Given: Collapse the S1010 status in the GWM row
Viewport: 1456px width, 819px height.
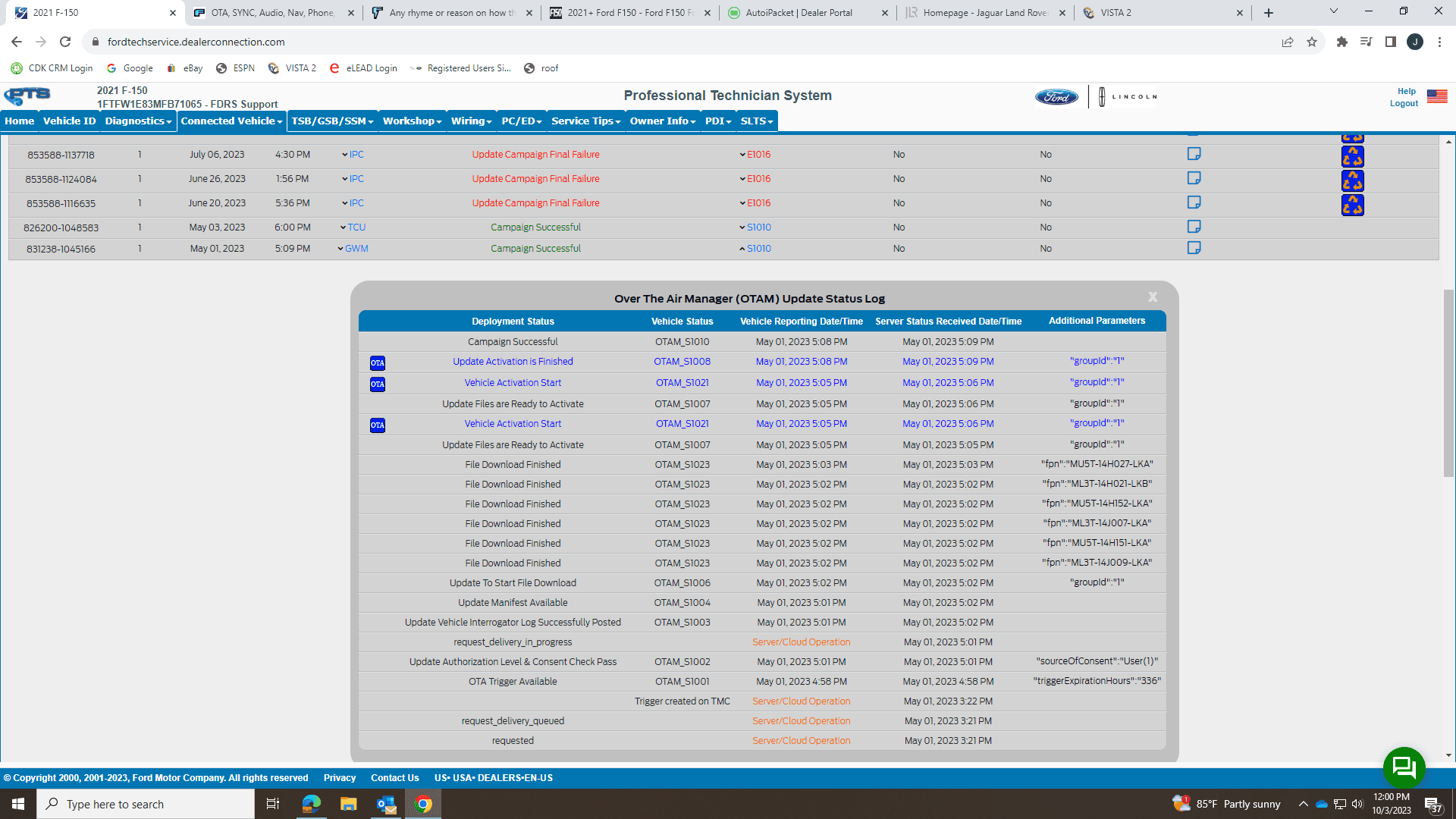Looking at the screenshot, I should click(755, 249).
